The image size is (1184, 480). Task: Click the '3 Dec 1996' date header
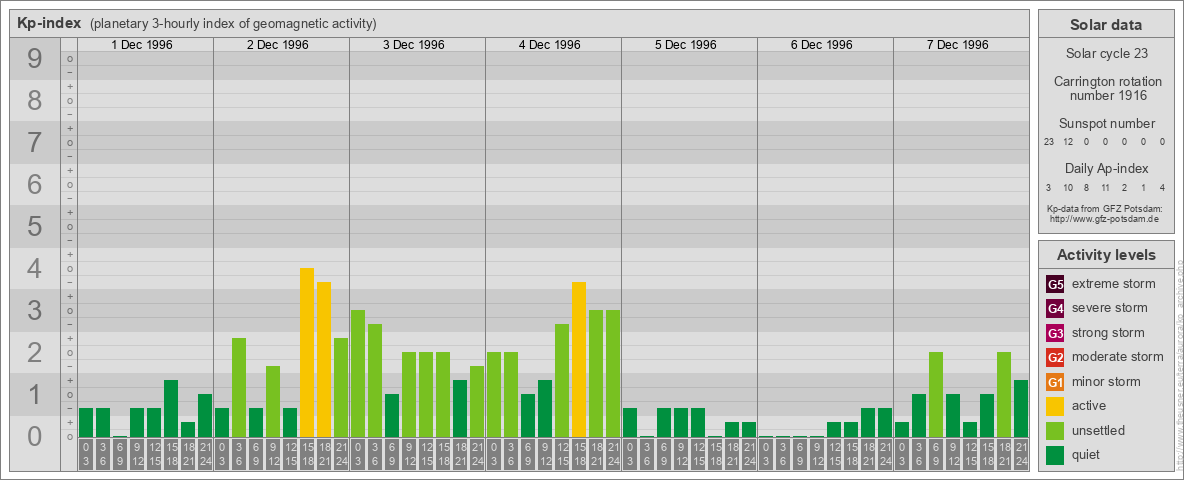(414, 45)
